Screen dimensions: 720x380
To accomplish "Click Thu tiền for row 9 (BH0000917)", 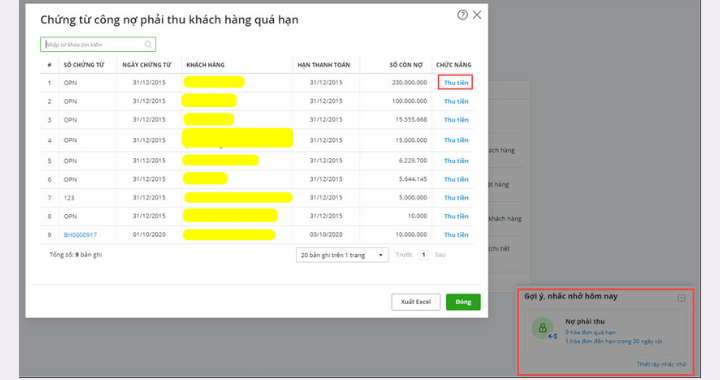I will [456, 235].
